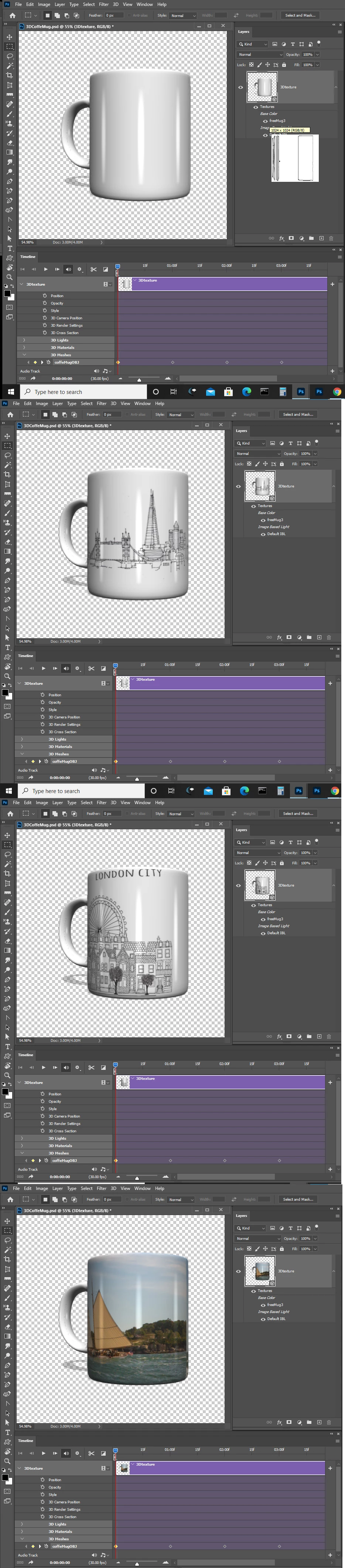The image size is (345, 1568).
Task: Select the Move tool in London City mug window
Action: 7,835
